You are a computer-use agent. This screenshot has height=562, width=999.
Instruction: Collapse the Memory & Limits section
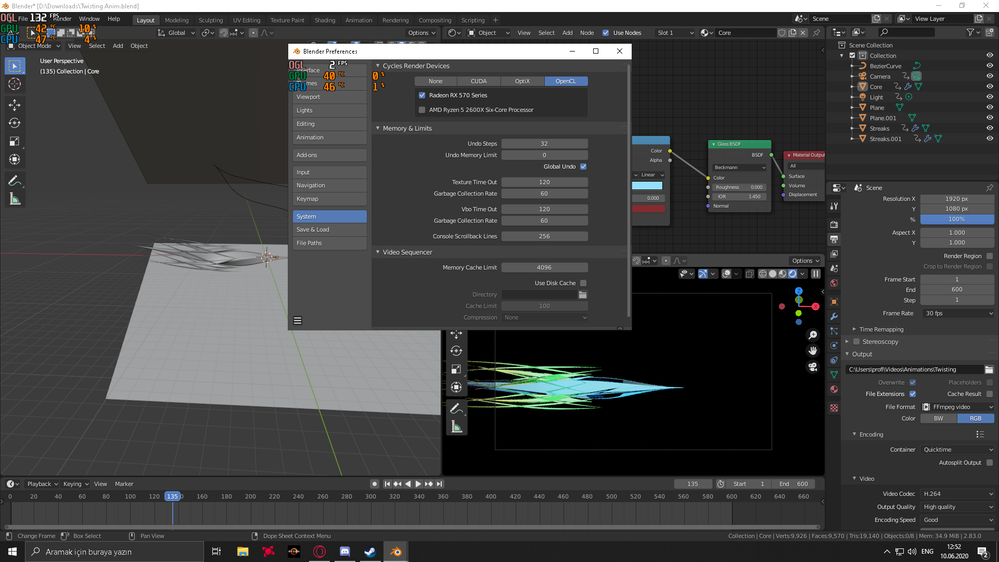click(378, 128)
